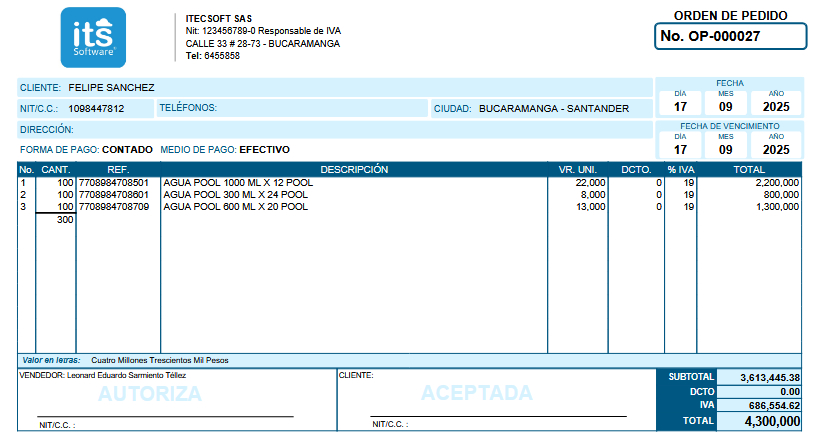The image size is (819, 440).
Task: Click the % IVA column header
Action: pyautogui.click(x=681, y=170)
